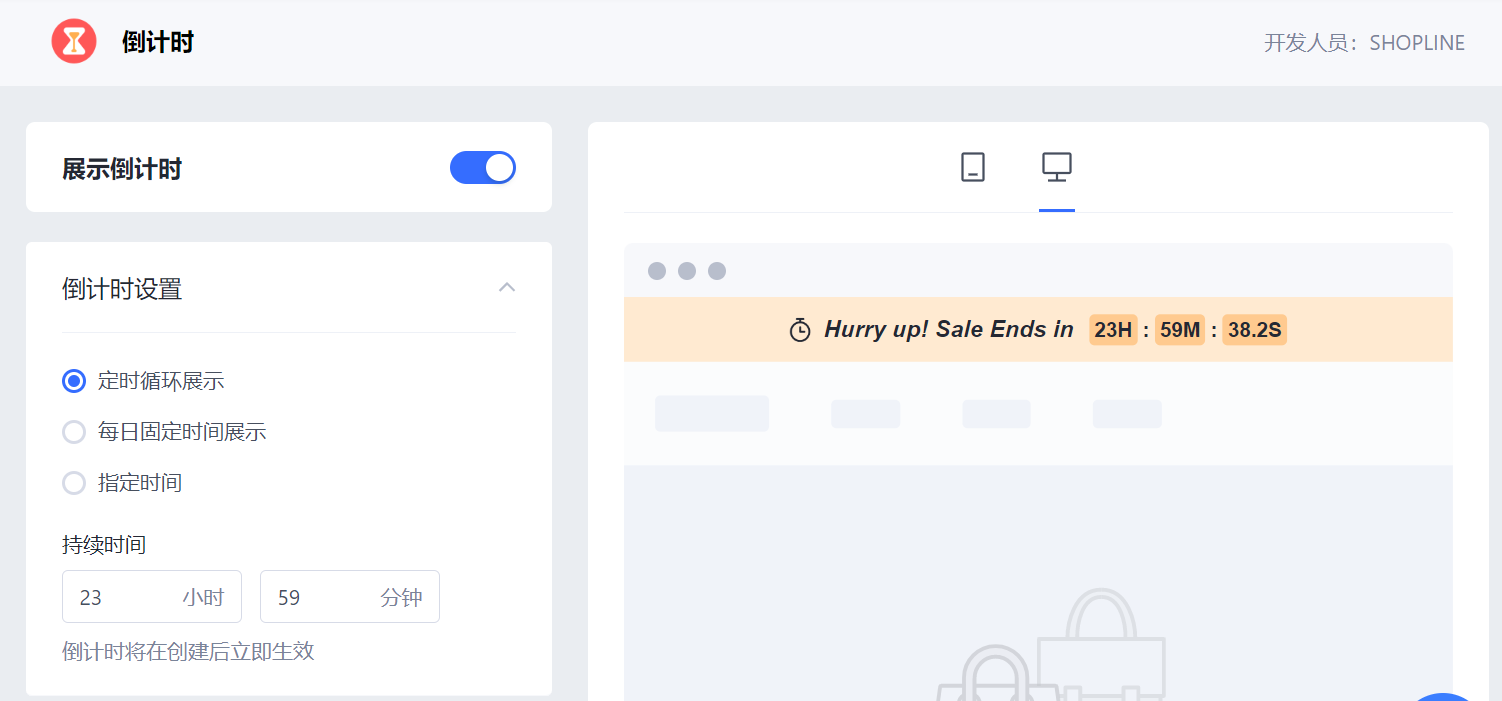This screenshot has height=701, width=1502.
Task: Click the stopwatch icon in banner
Action: (x=800, y=330)
